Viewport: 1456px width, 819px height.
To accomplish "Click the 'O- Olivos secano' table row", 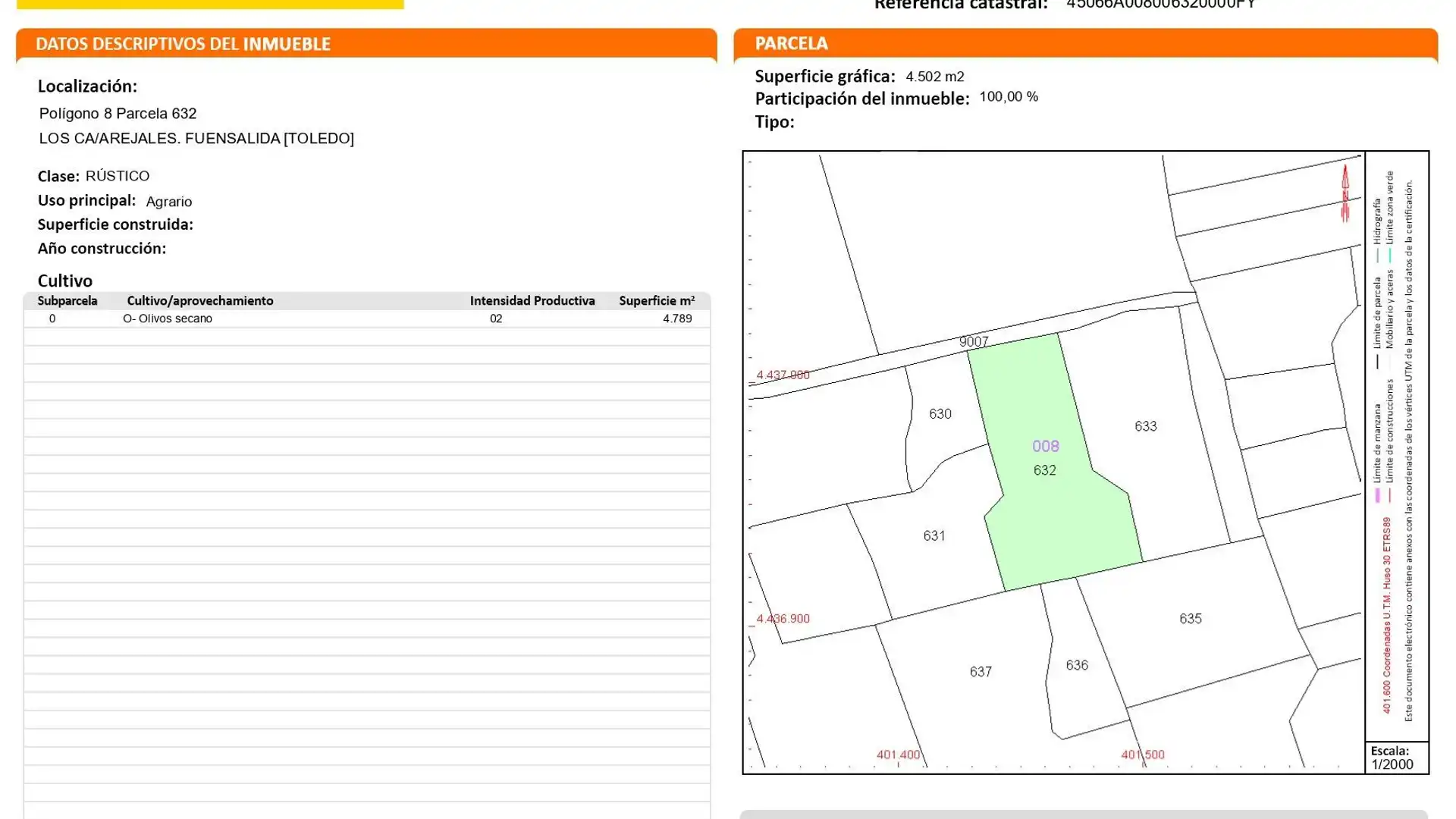I will 168,318.
